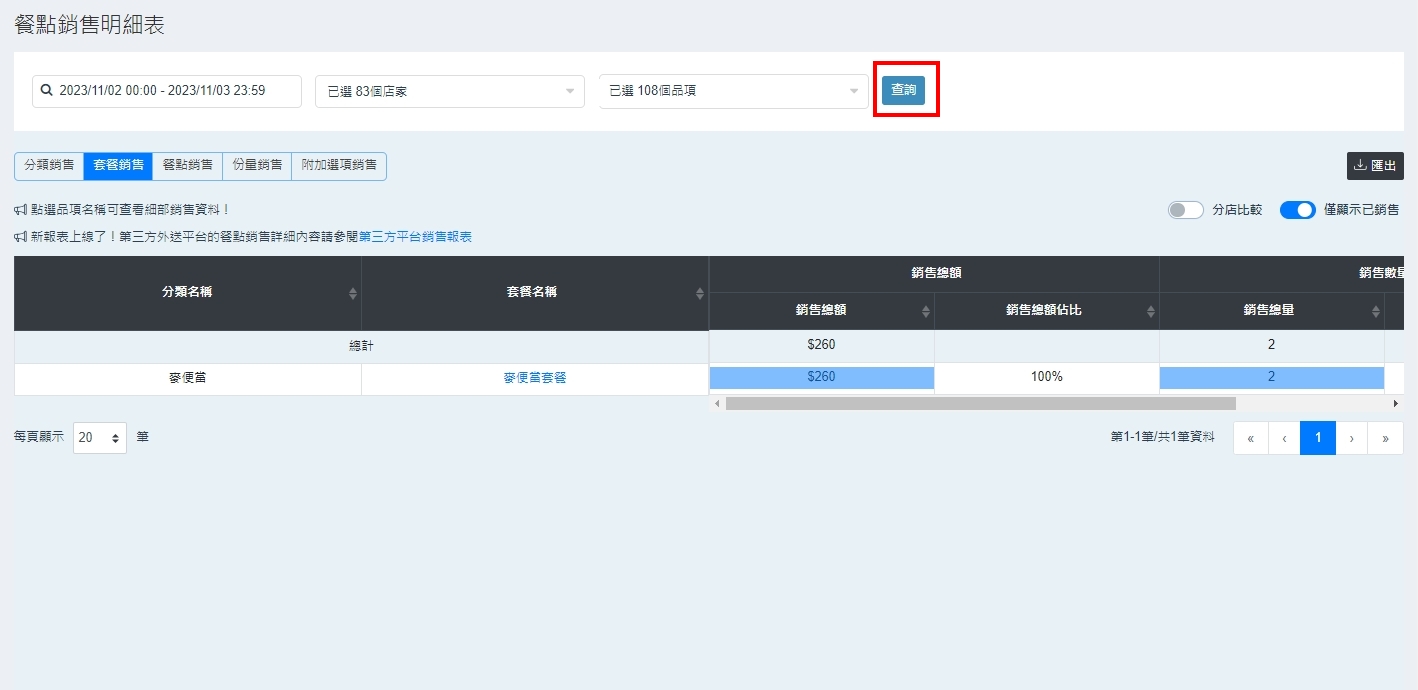Open the 已選 83個店家 store dropdown
Viewport: 1418px width, 690px height.
[x=449, y=91]
